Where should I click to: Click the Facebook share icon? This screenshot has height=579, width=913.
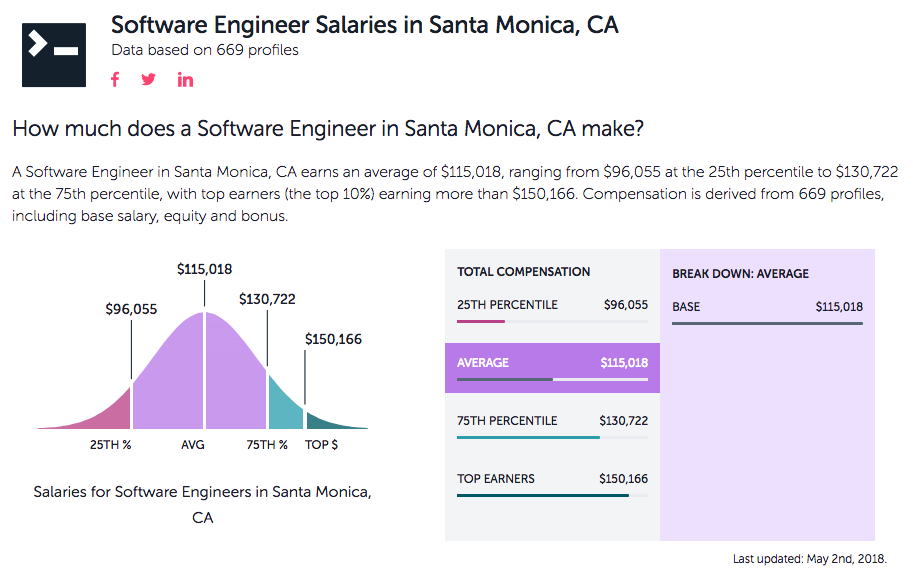click(115, 80)
